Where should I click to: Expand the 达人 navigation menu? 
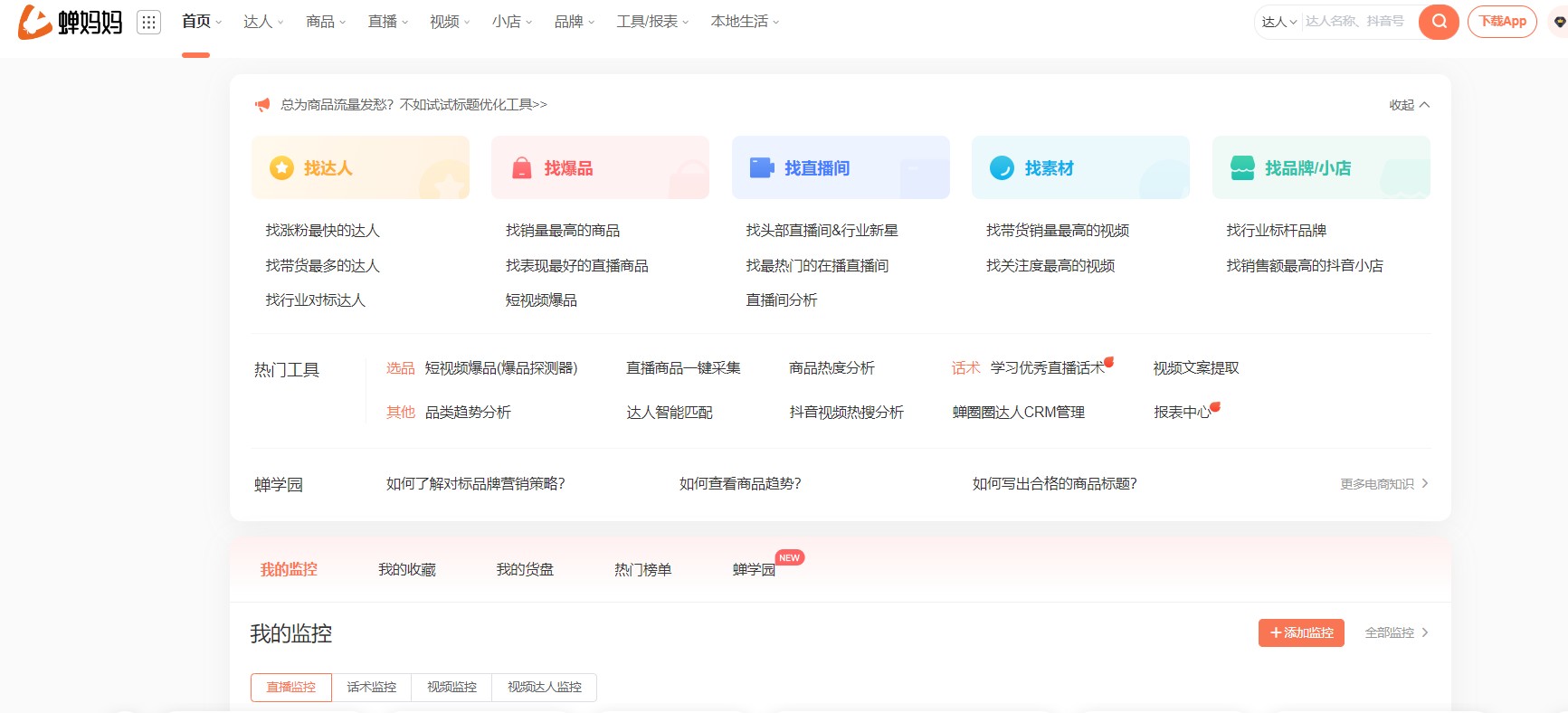263,22
